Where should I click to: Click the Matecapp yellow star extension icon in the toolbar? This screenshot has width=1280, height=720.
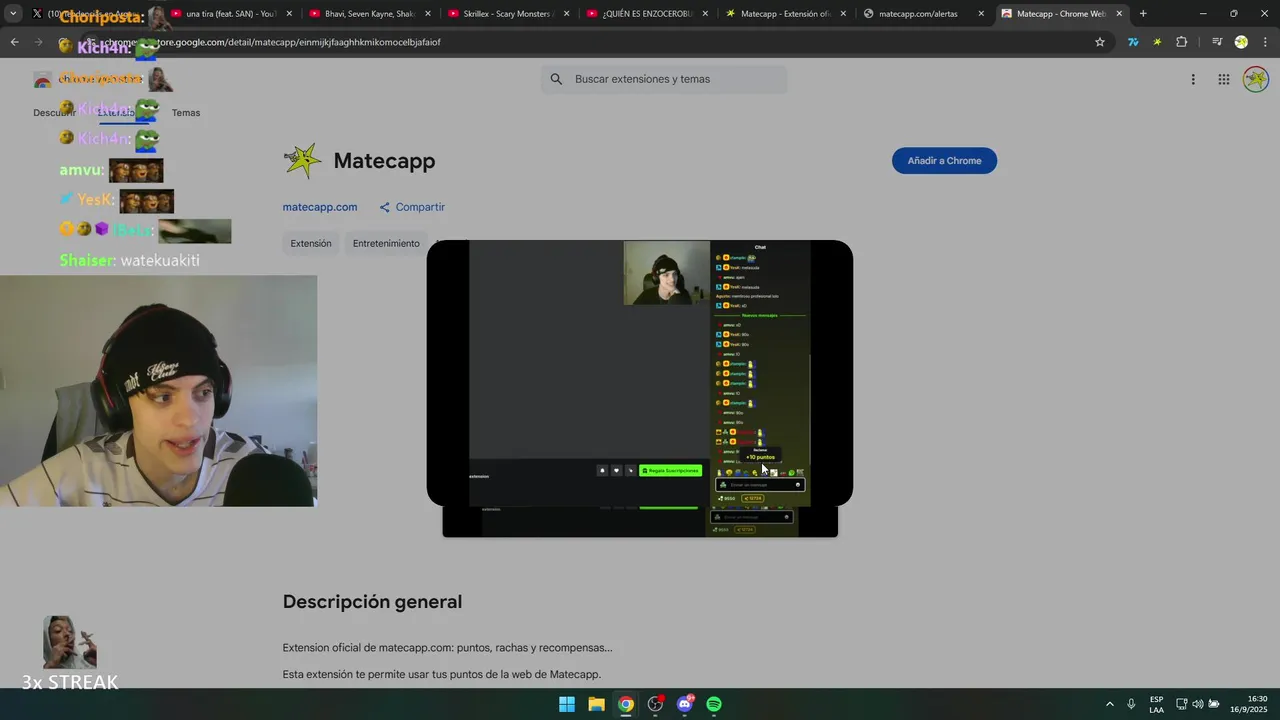(1157, 42)
